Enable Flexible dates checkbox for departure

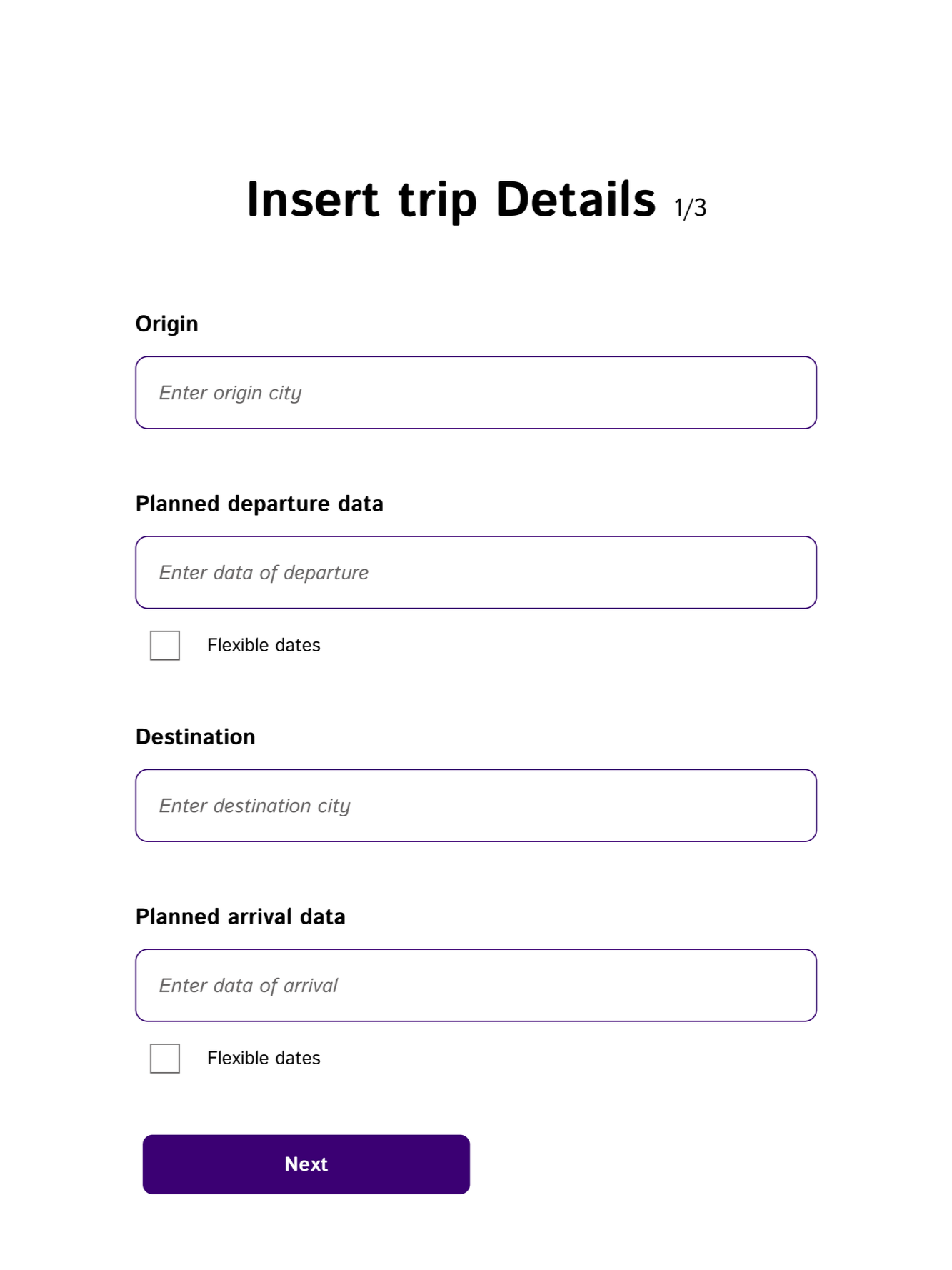pyautogui.click(x=165, y=646)
